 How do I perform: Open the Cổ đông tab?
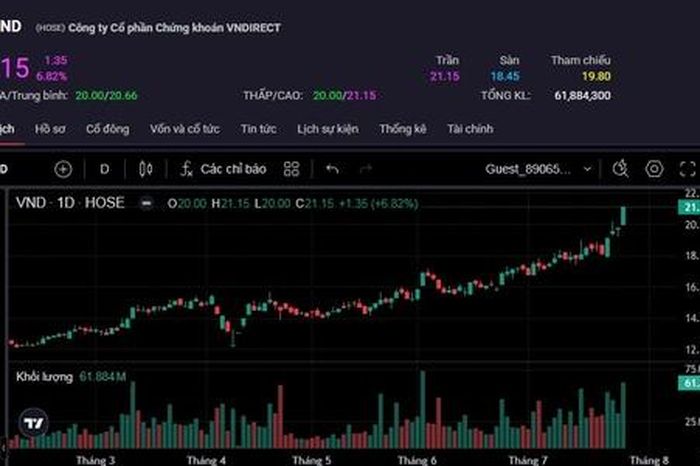tap(108, 129)
